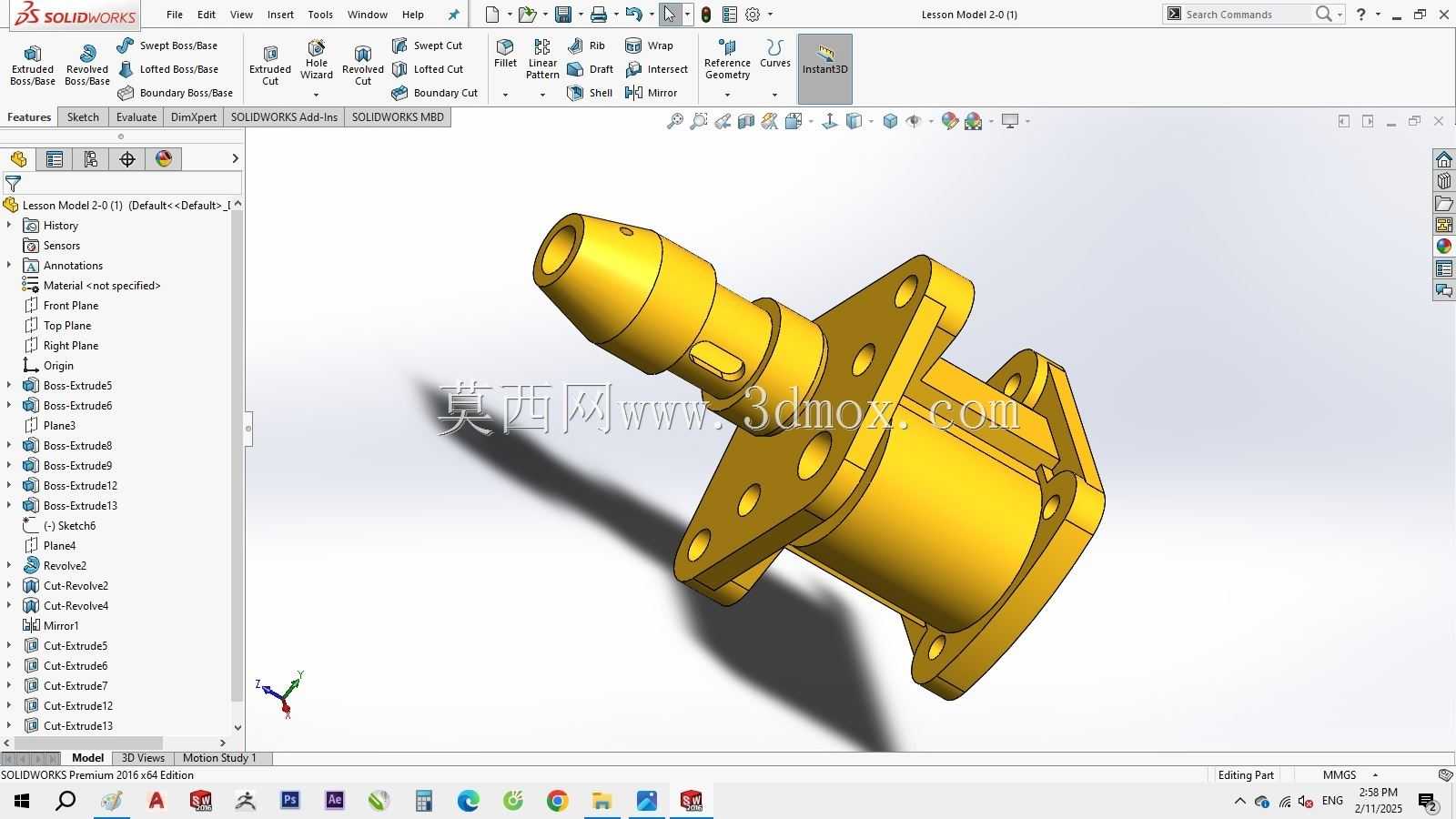Choose Lofted Boss/Base feature
The width and height of the screenshot is (1456, 819).
(x=167, y=69)
